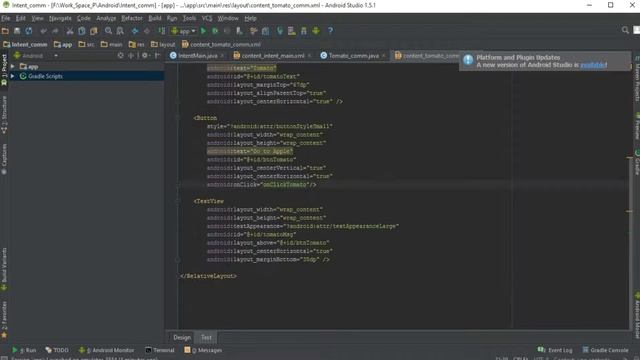This screenshot has width=640, height=360.
Task: Click the Redo toolbar icon
Action: [55, 31]
